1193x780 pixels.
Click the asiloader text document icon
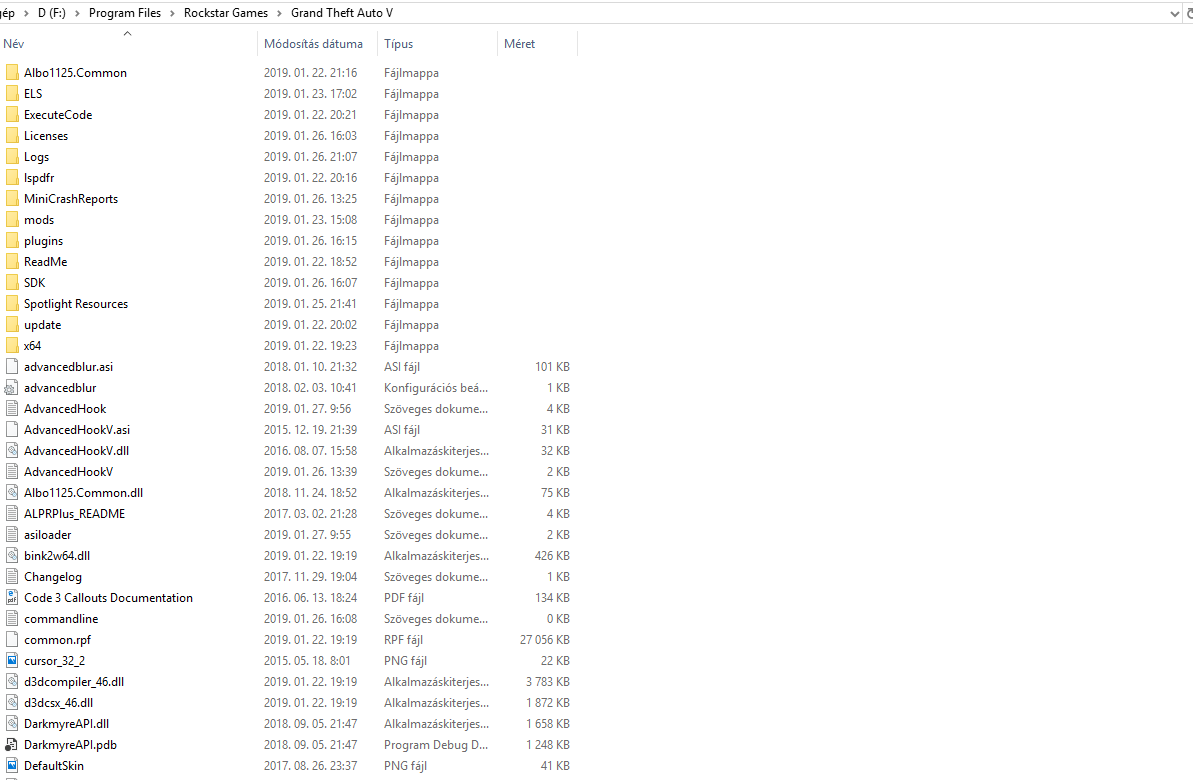tap(11, 535)
